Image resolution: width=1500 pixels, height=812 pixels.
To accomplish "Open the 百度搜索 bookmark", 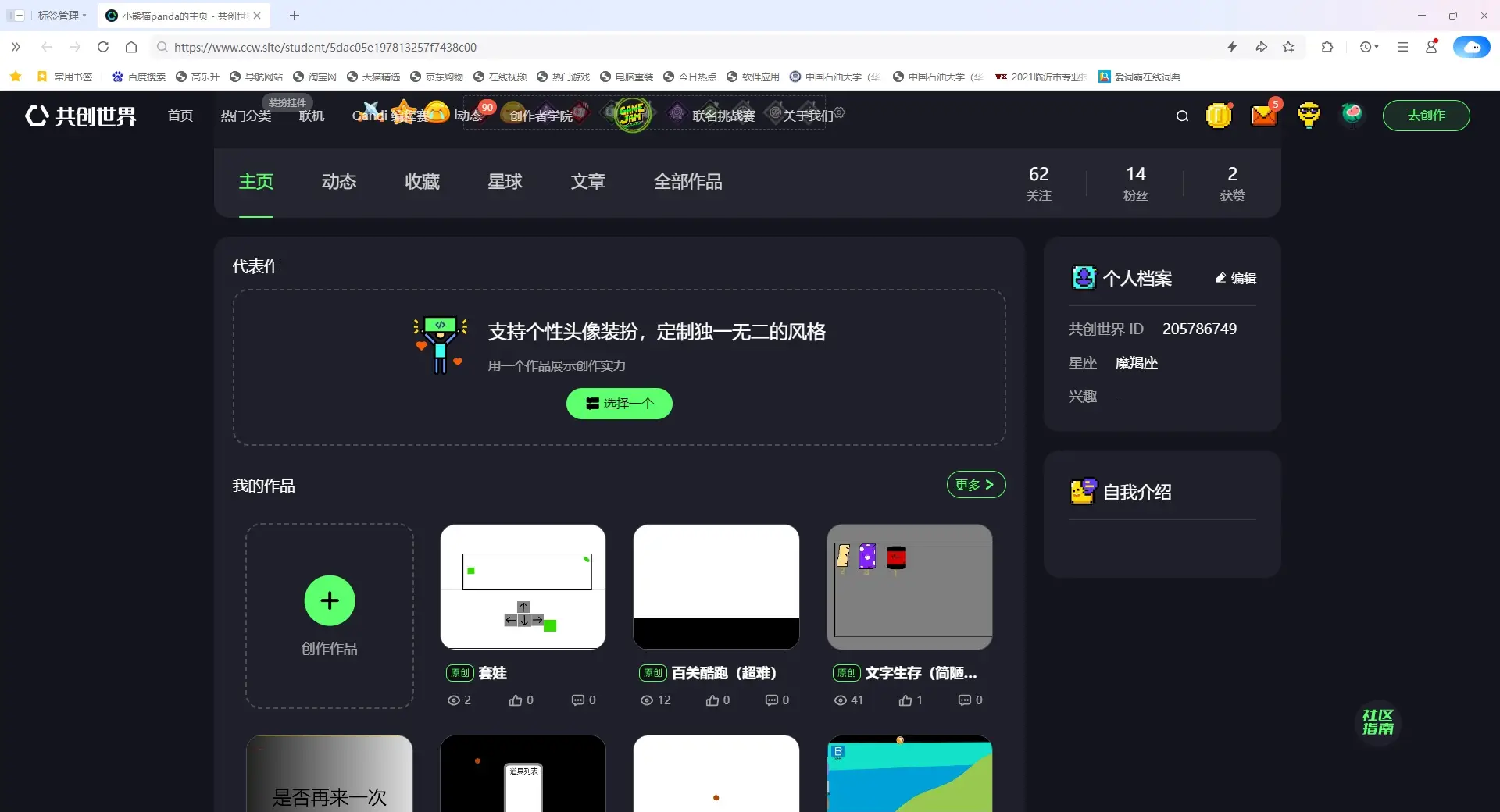I will point(139,77).
